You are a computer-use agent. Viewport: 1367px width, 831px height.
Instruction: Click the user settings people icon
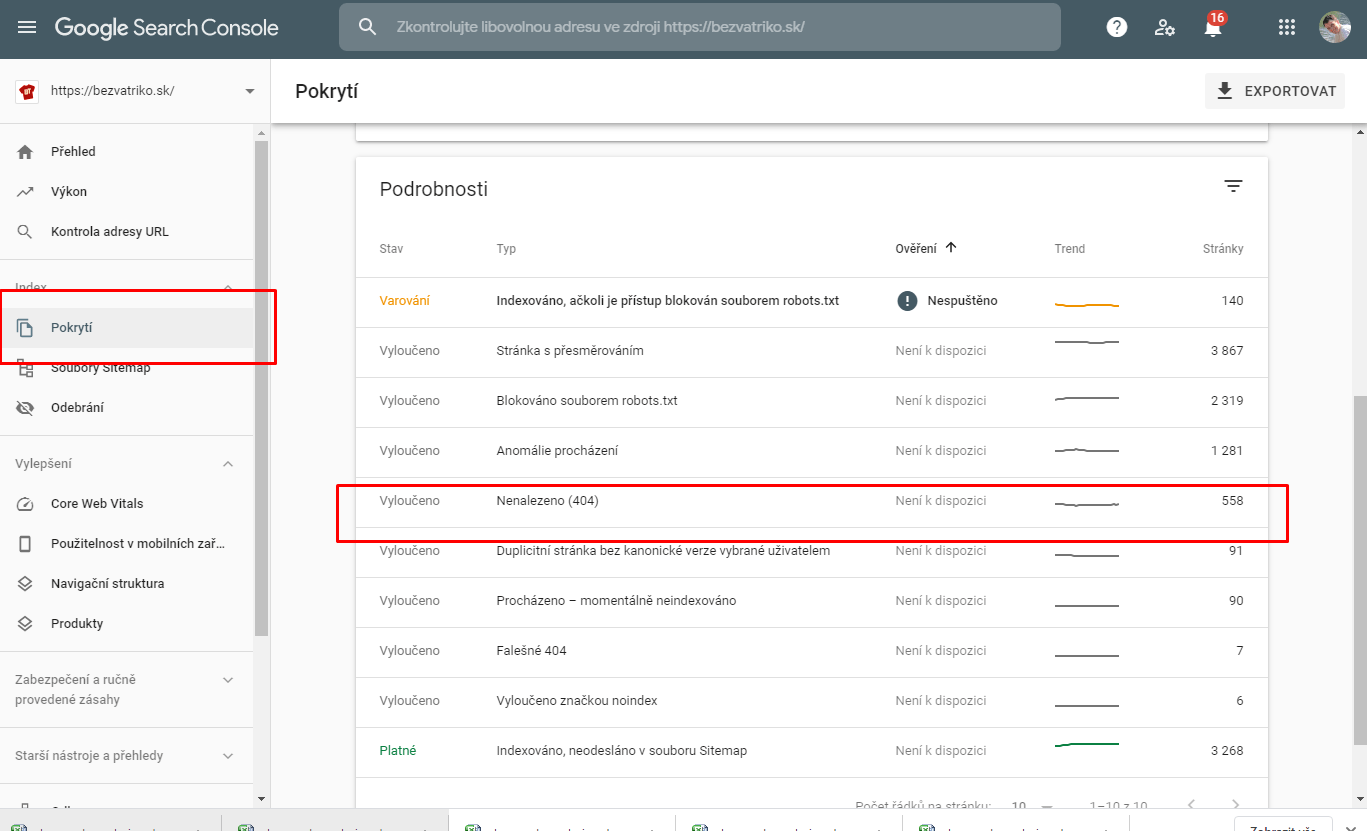1165,28
